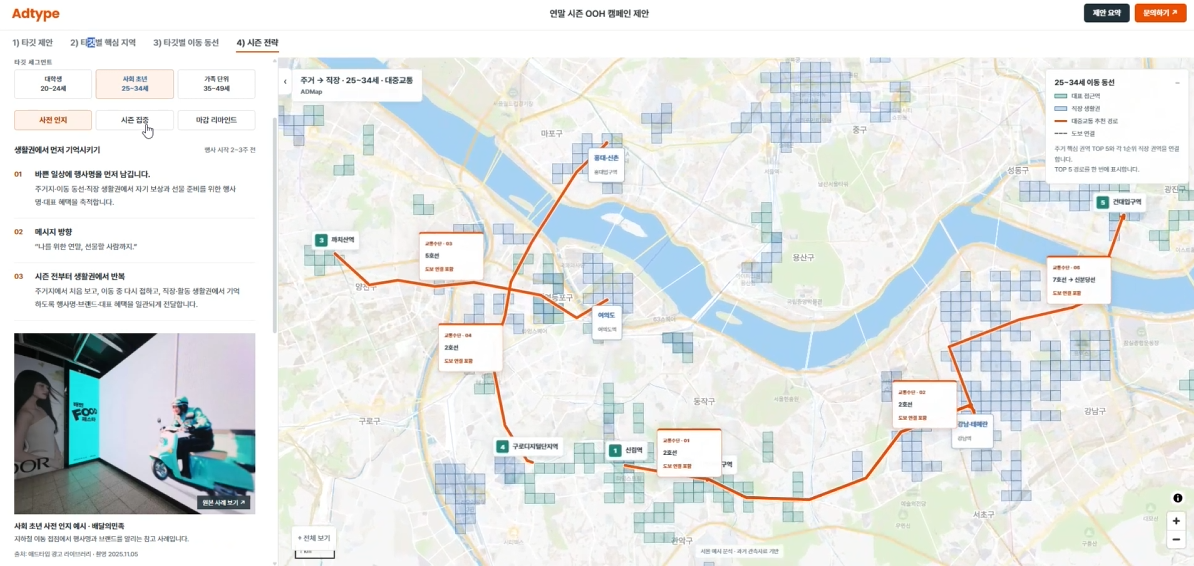Minimize the 25~34세 이동 동선 legend
The image size is (1194, 566).
[x=1177, y=82]
